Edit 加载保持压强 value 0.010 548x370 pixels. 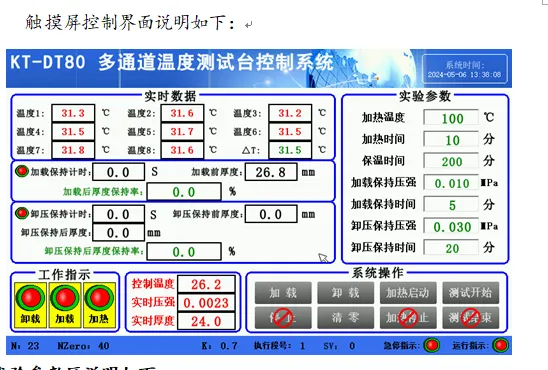[451, 183]
